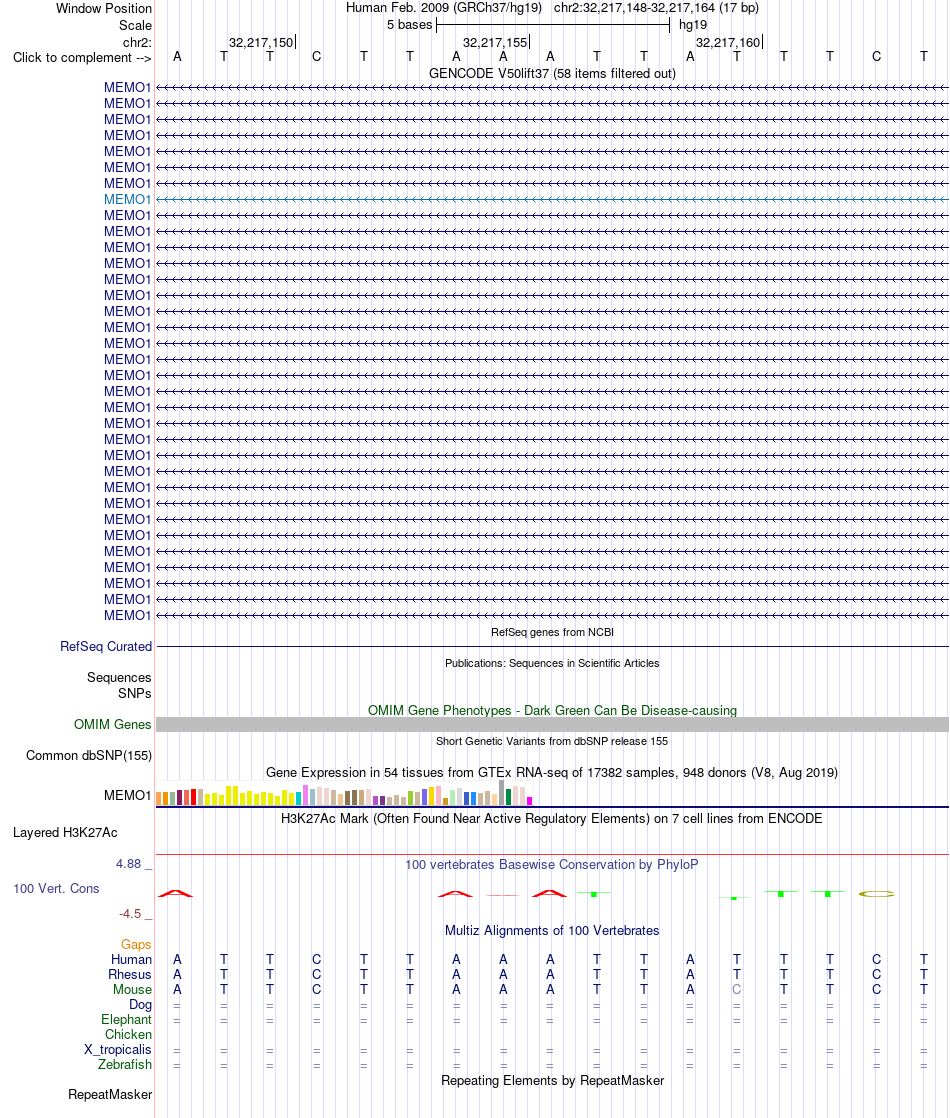Screen dimensions: 950x1118
Task: Click the Dog species label
Action: click(x=141, y=1005)
